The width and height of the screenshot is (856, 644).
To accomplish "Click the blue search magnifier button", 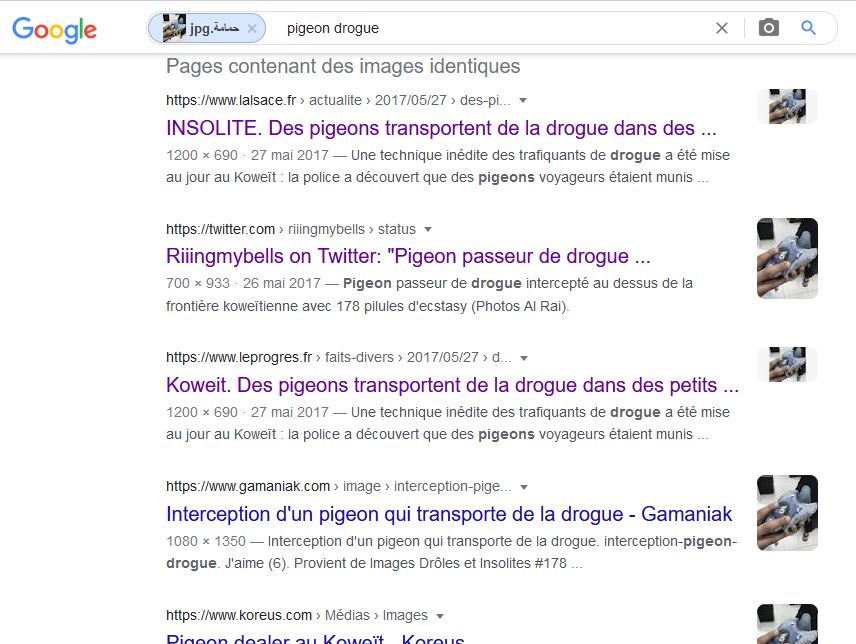I will pyautogui.click(x=809, y=29).
